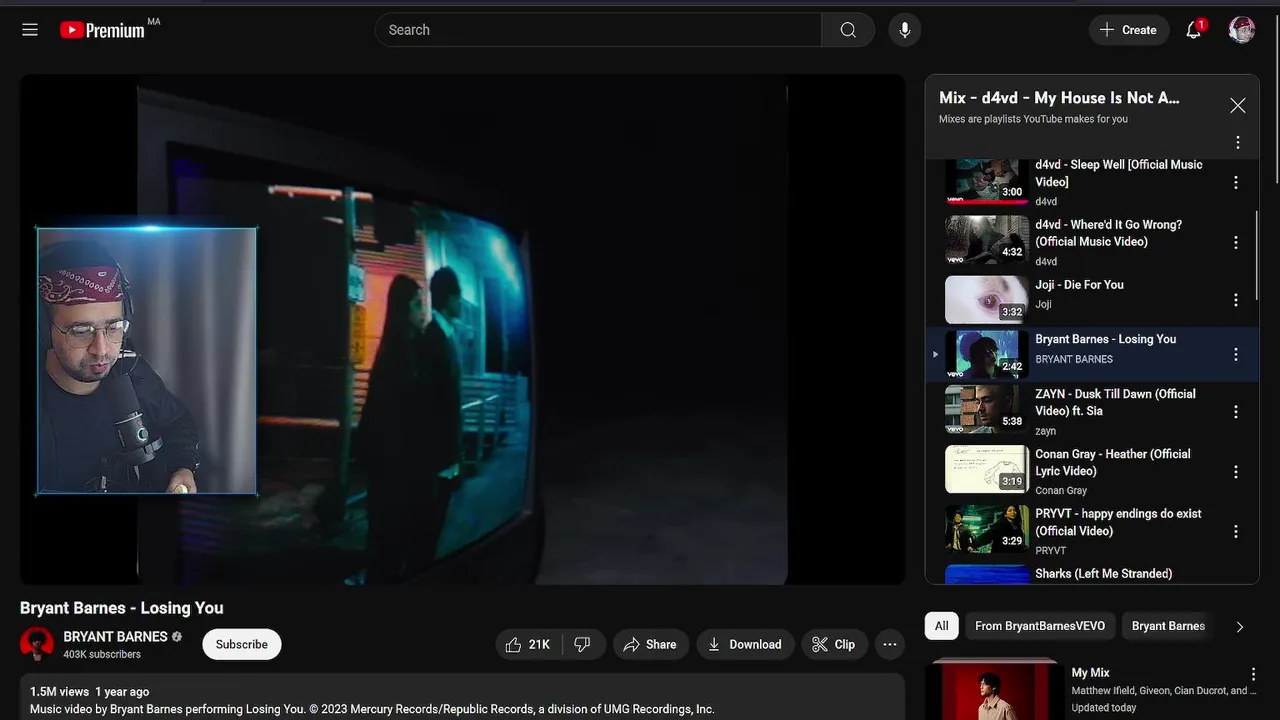Viewport: 1280px width, 720px height.
Task: Select From BryantBarnesVEVO chip
Action: (x=1040, y=626)
